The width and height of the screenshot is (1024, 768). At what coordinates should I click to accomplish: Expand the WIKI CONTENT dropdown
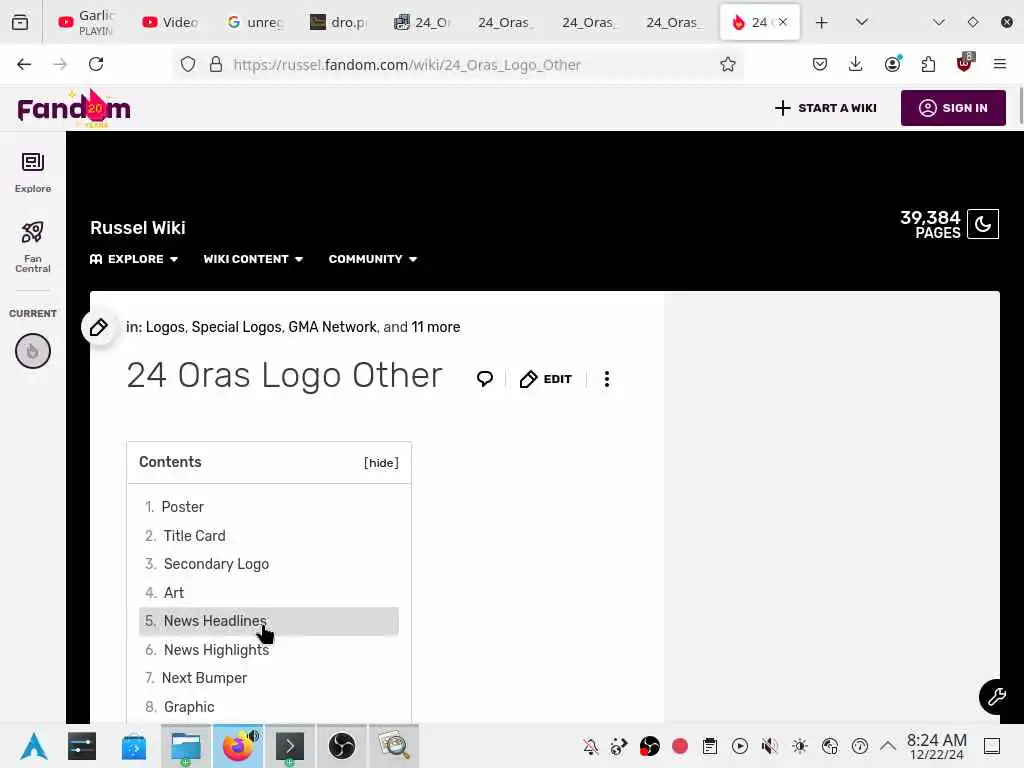[x=253, y=259]
